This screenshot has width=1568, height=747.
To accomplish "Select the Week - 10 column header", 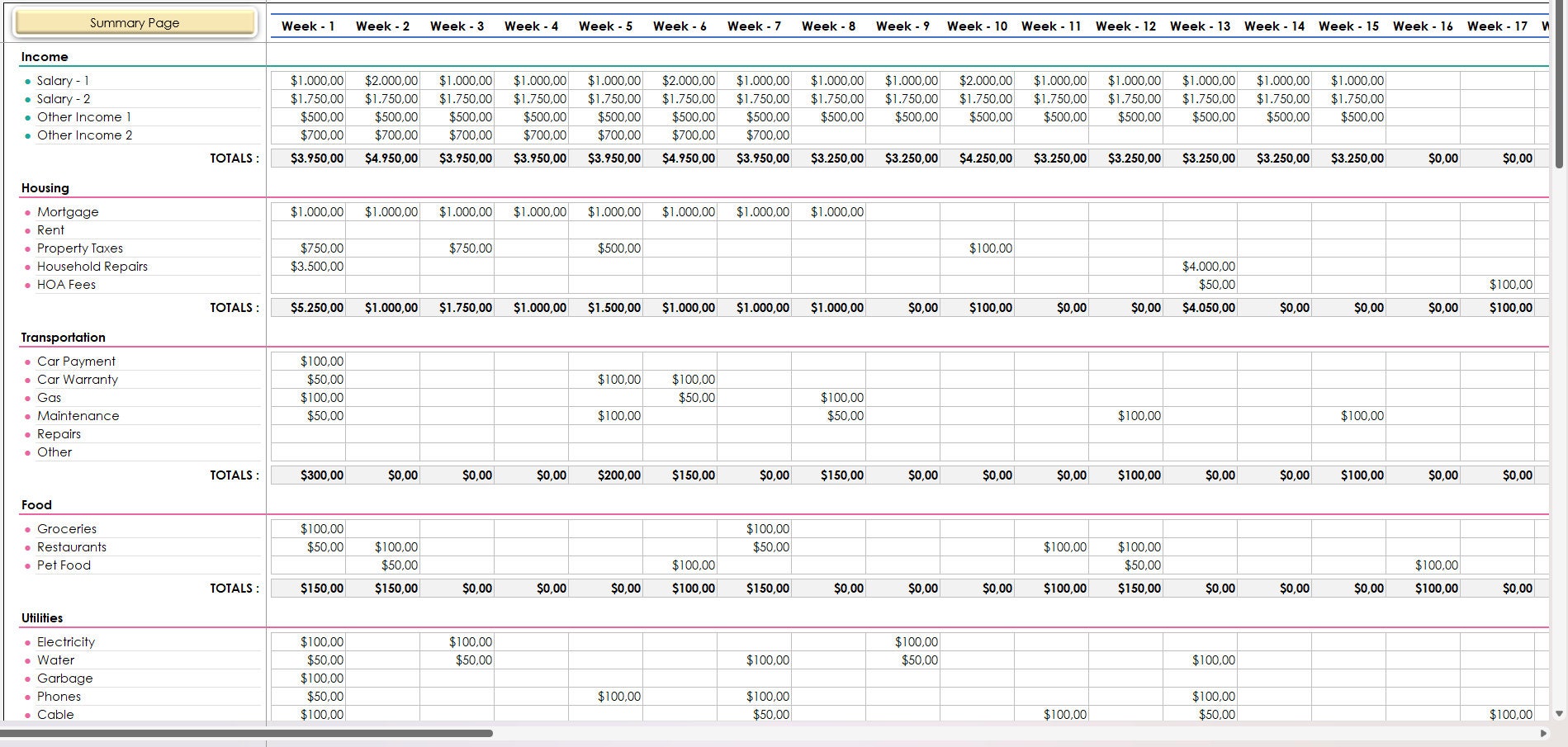I will click(977, 26).
